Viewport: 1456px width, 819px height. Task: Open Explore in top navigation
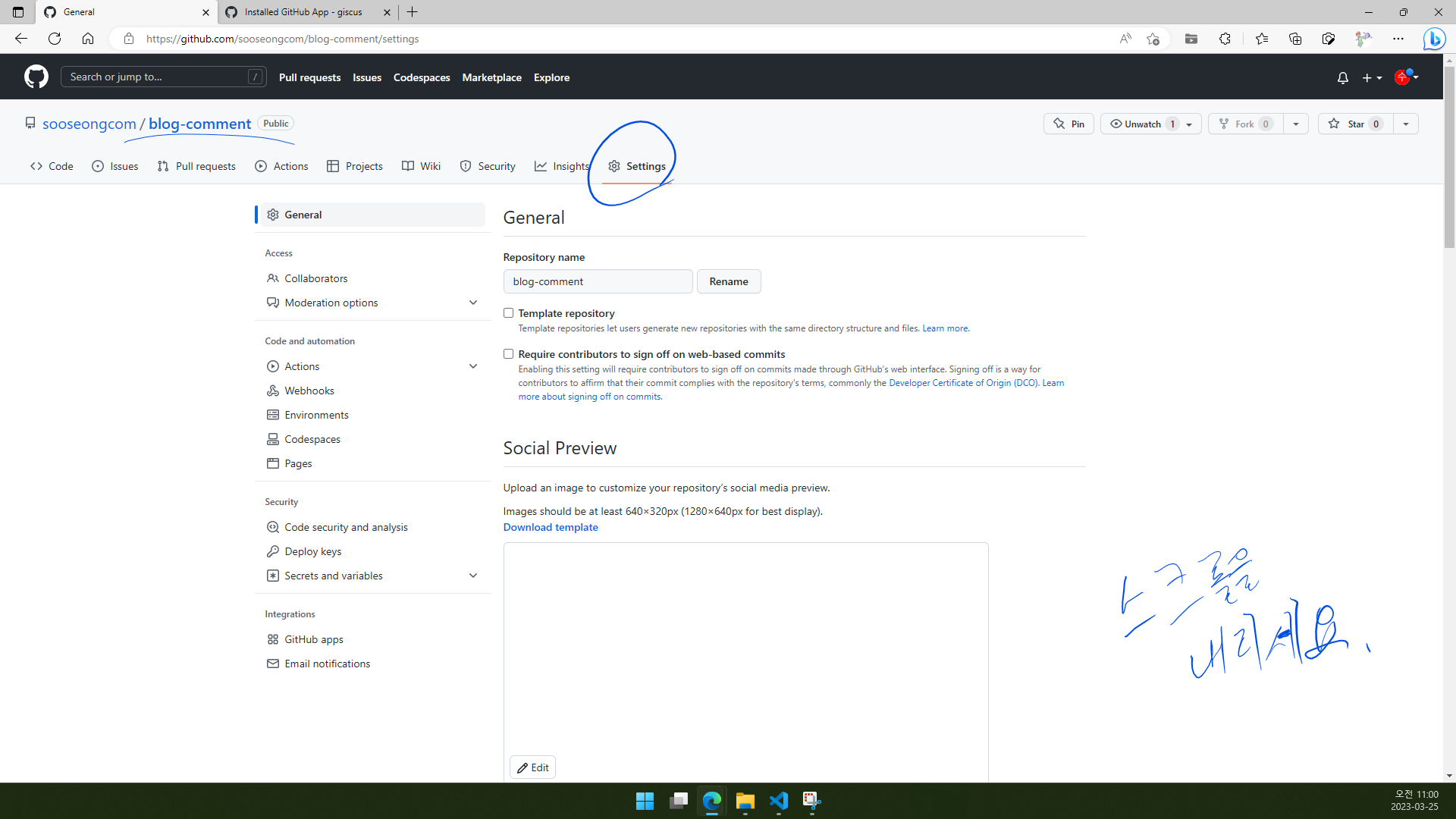click(551, 77)
